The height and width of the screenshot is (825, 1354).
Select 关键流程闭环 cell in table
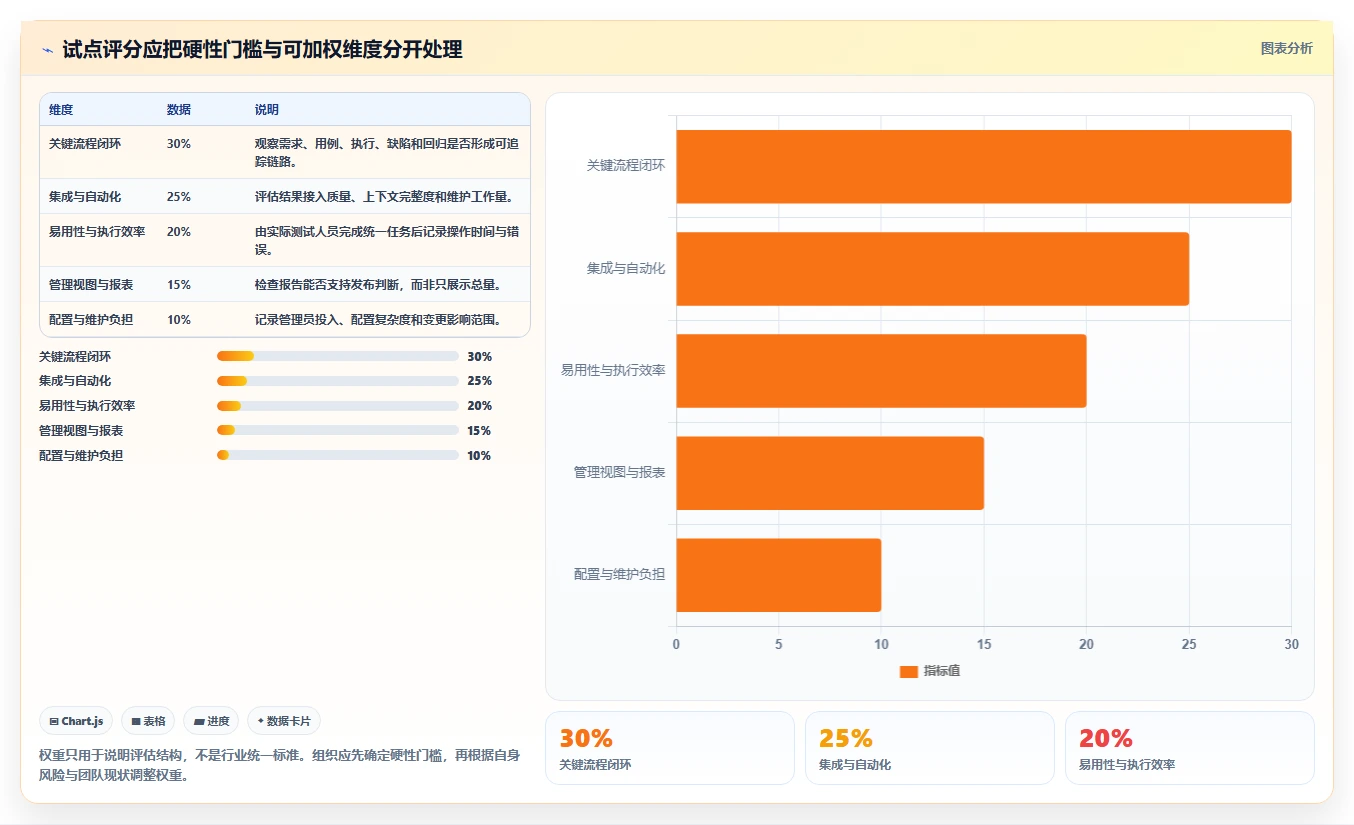click(x=85, y=144)
